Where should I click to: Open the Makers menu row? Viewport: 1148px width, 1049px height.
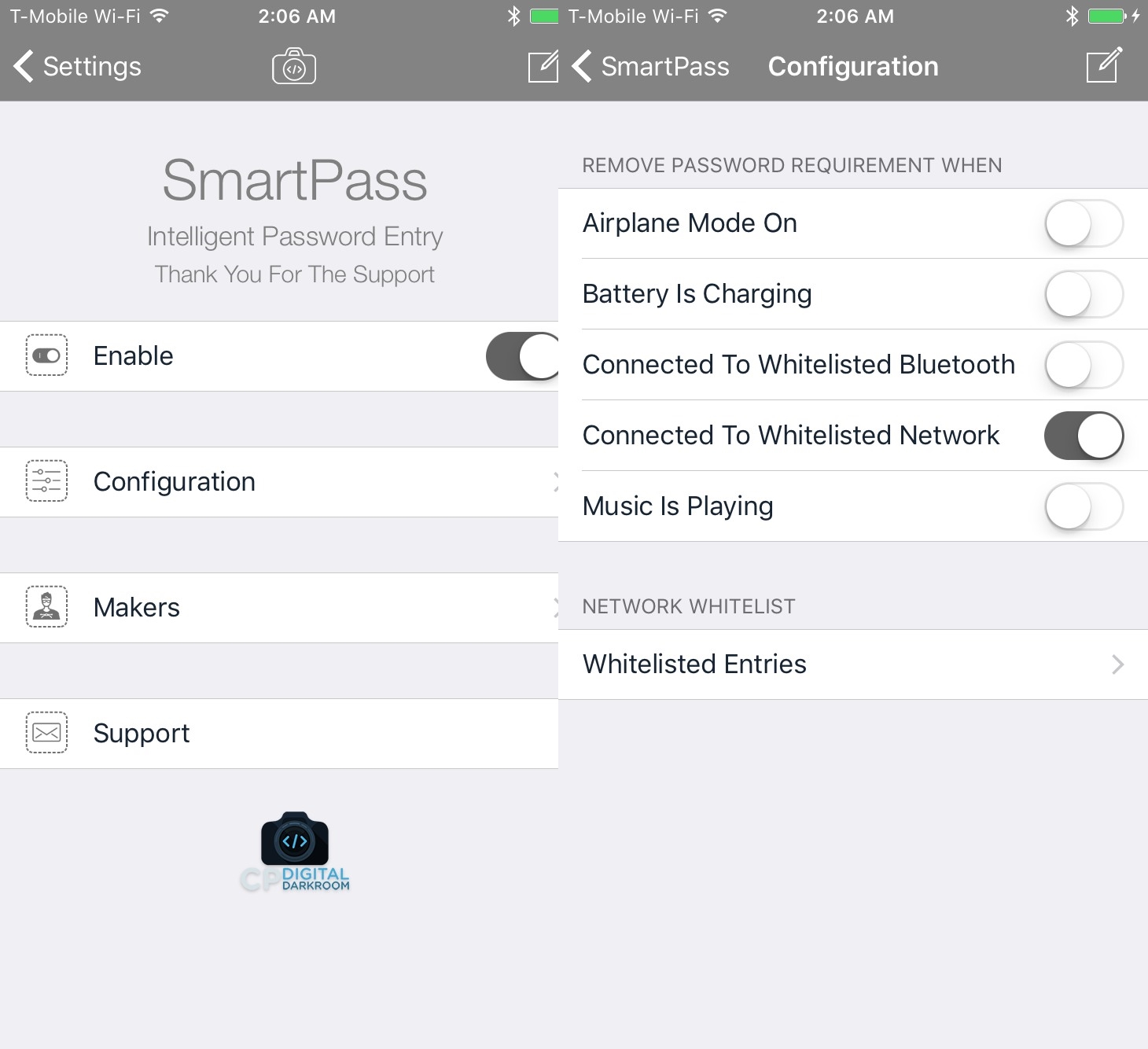(279, 608)
